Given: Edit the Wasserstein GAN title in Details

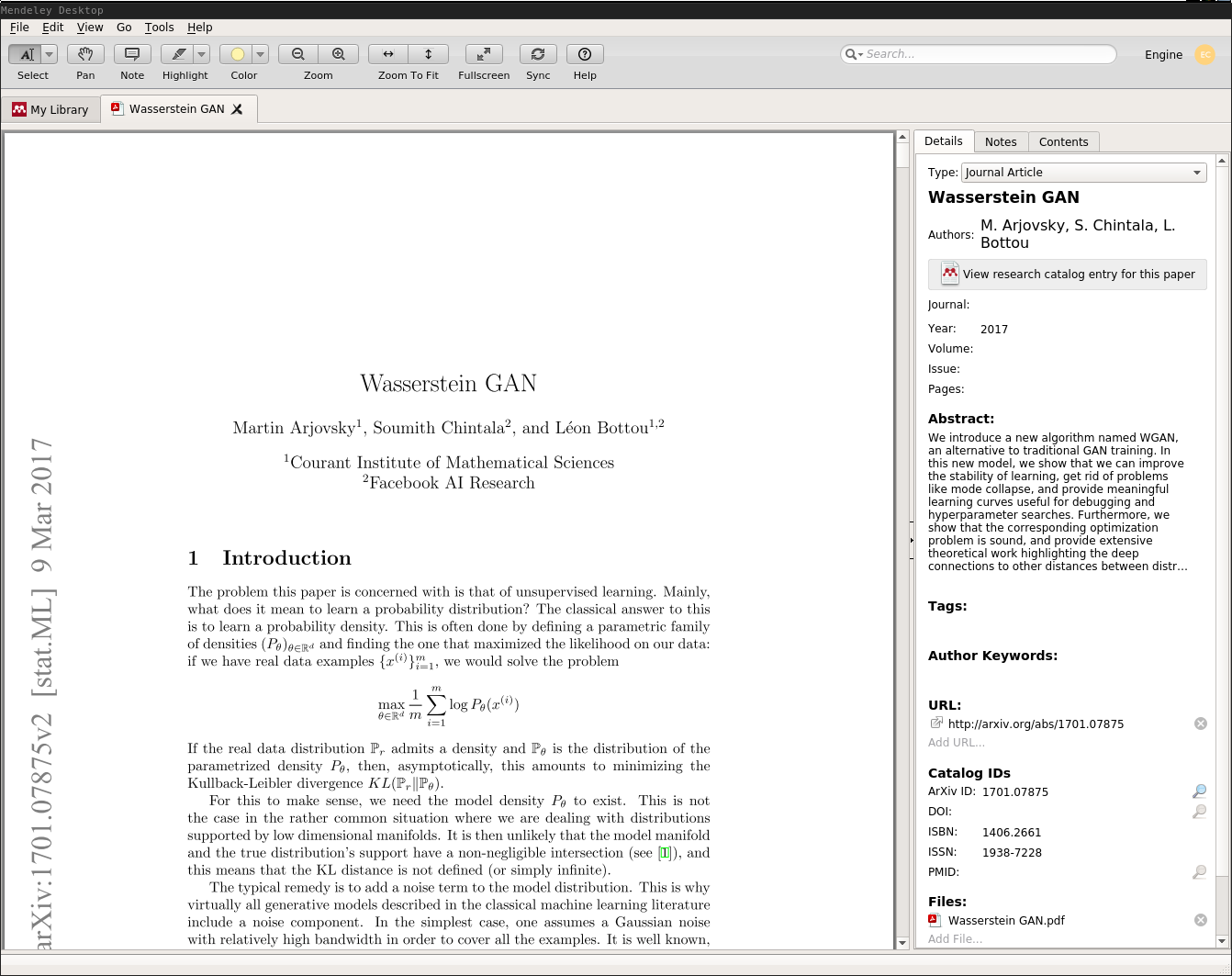Looking at the screenshot, I should (1003, 197).
